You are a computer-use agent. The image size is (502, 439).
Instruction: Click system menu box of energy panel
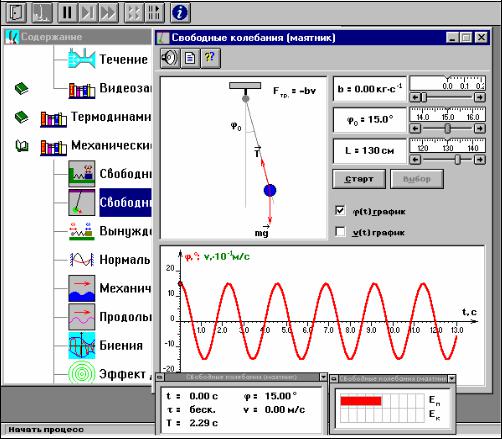(334, 379)
